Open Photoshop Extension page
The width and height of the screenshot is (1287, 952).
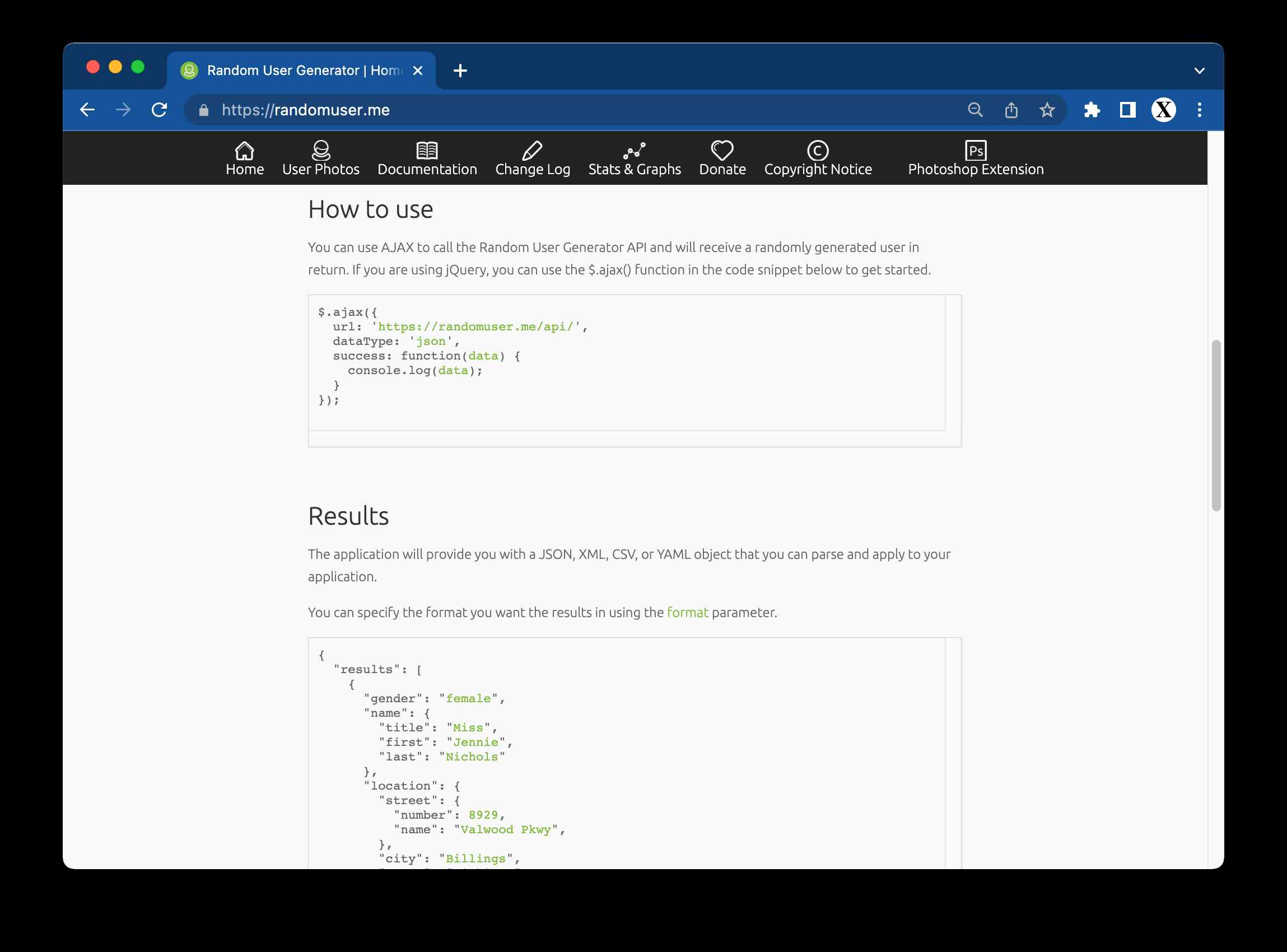[975, 158]
